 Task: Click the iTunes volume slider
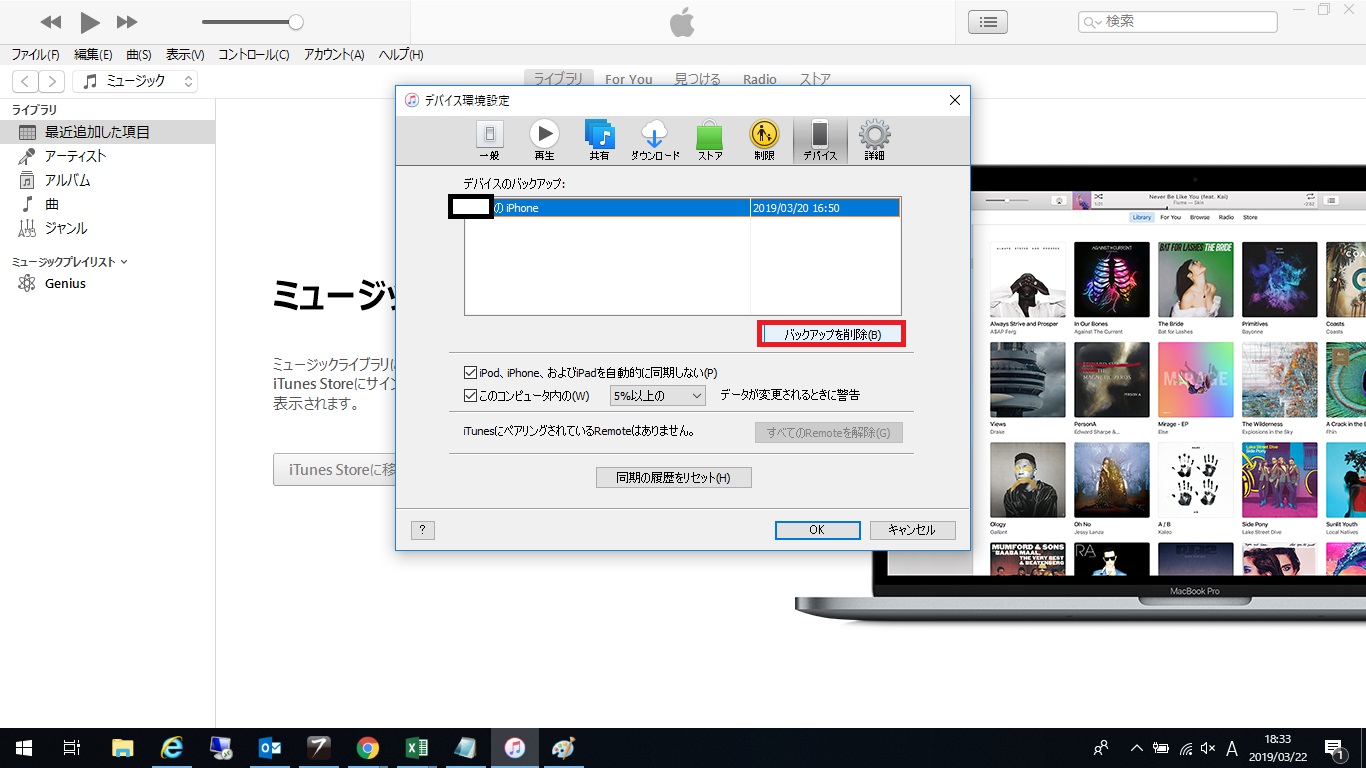pos(252,22)
